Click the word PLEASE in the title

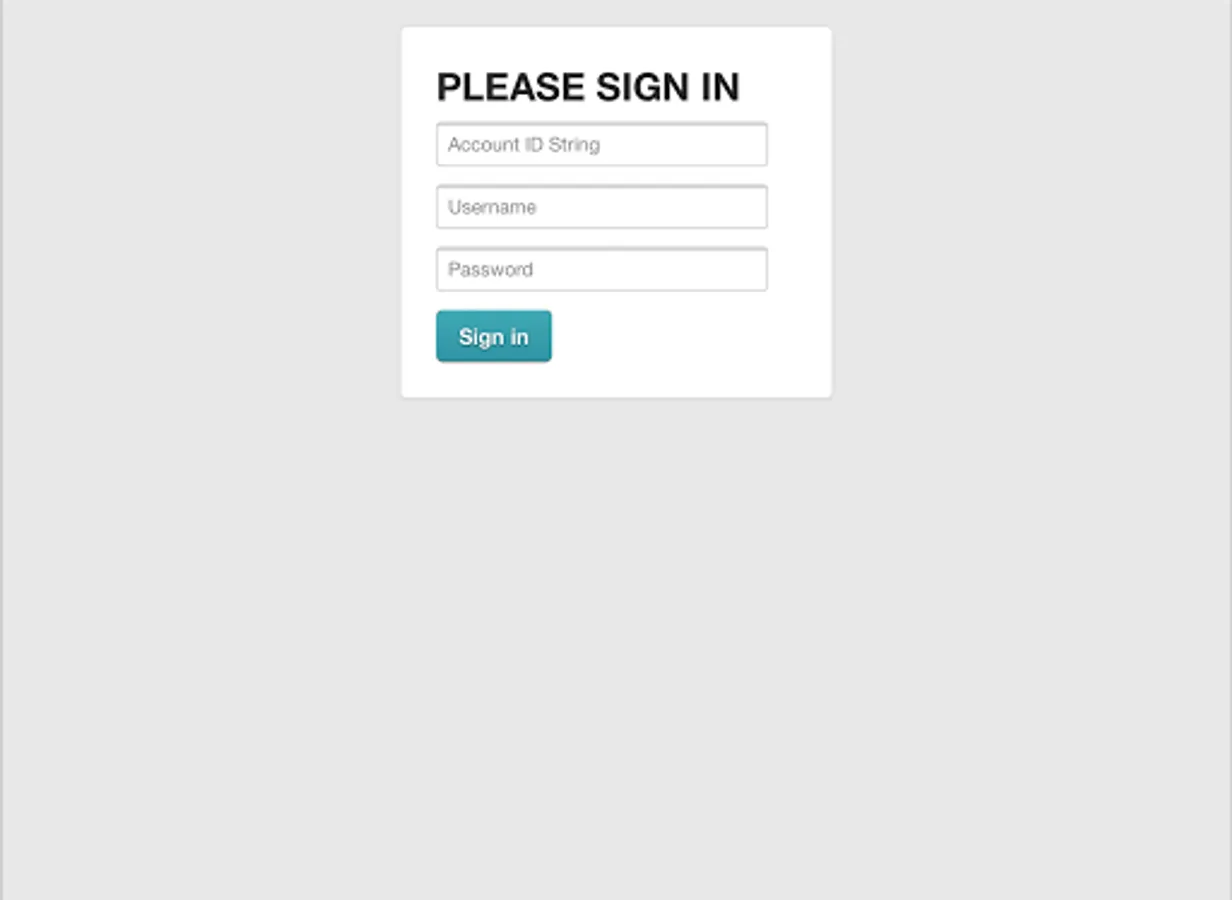(x=511, y=87)
